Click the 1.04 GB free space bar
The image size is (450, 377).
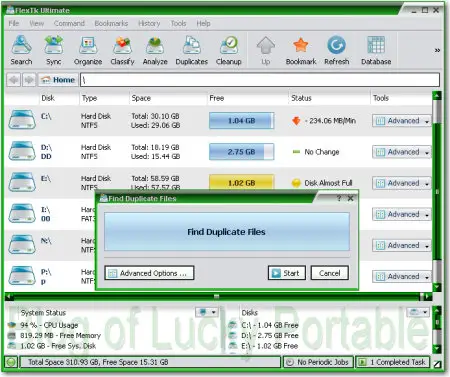[x=242, y=121]
